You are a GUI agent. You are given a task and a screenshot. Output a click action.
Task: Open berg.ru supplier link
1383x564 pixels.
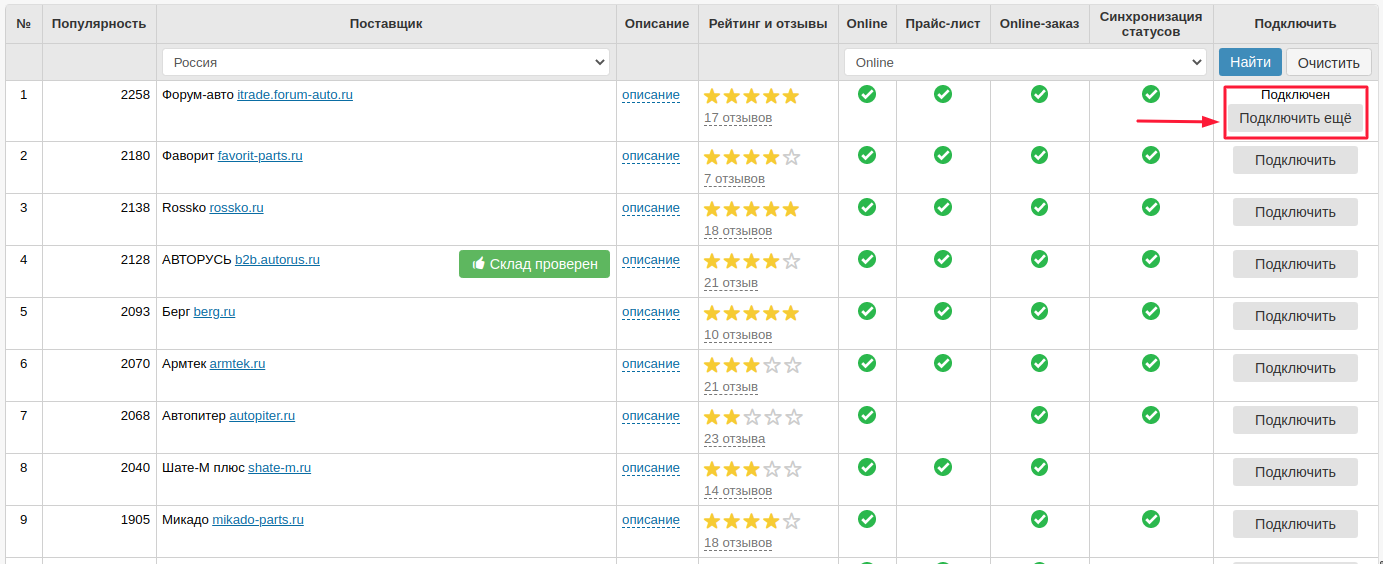214,312
